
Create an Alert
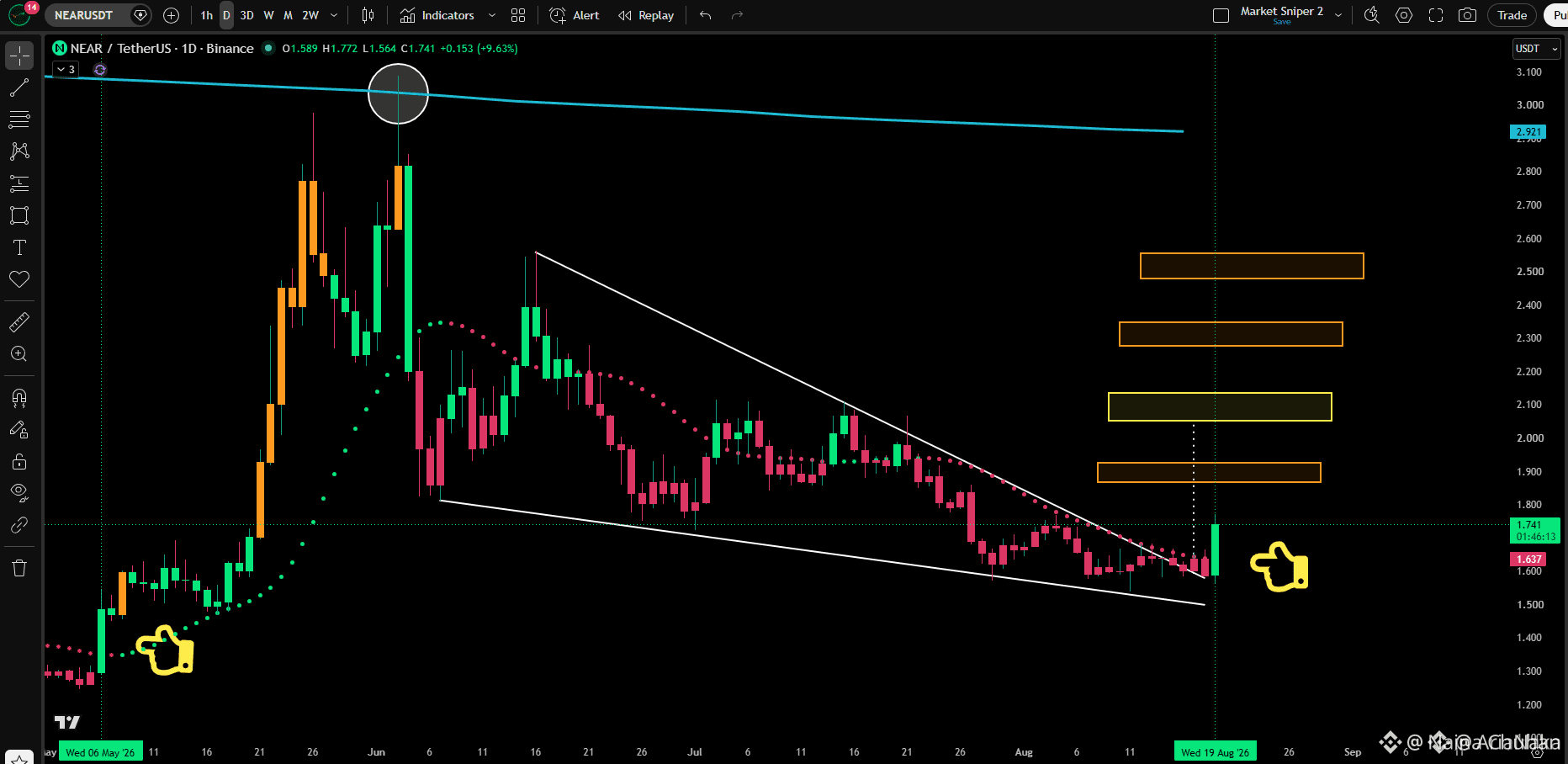(575, 15)
